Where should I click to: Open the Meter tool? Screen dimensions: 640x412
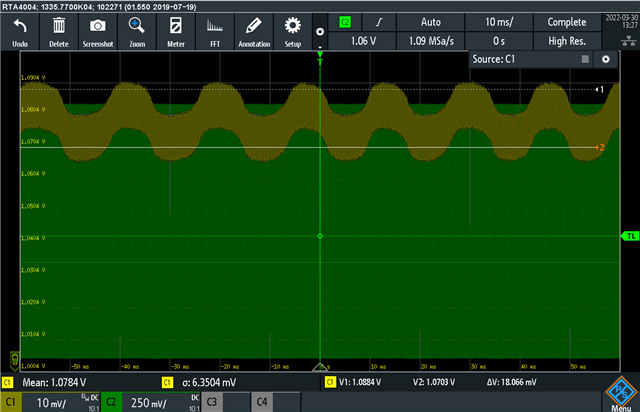(176, 32)
